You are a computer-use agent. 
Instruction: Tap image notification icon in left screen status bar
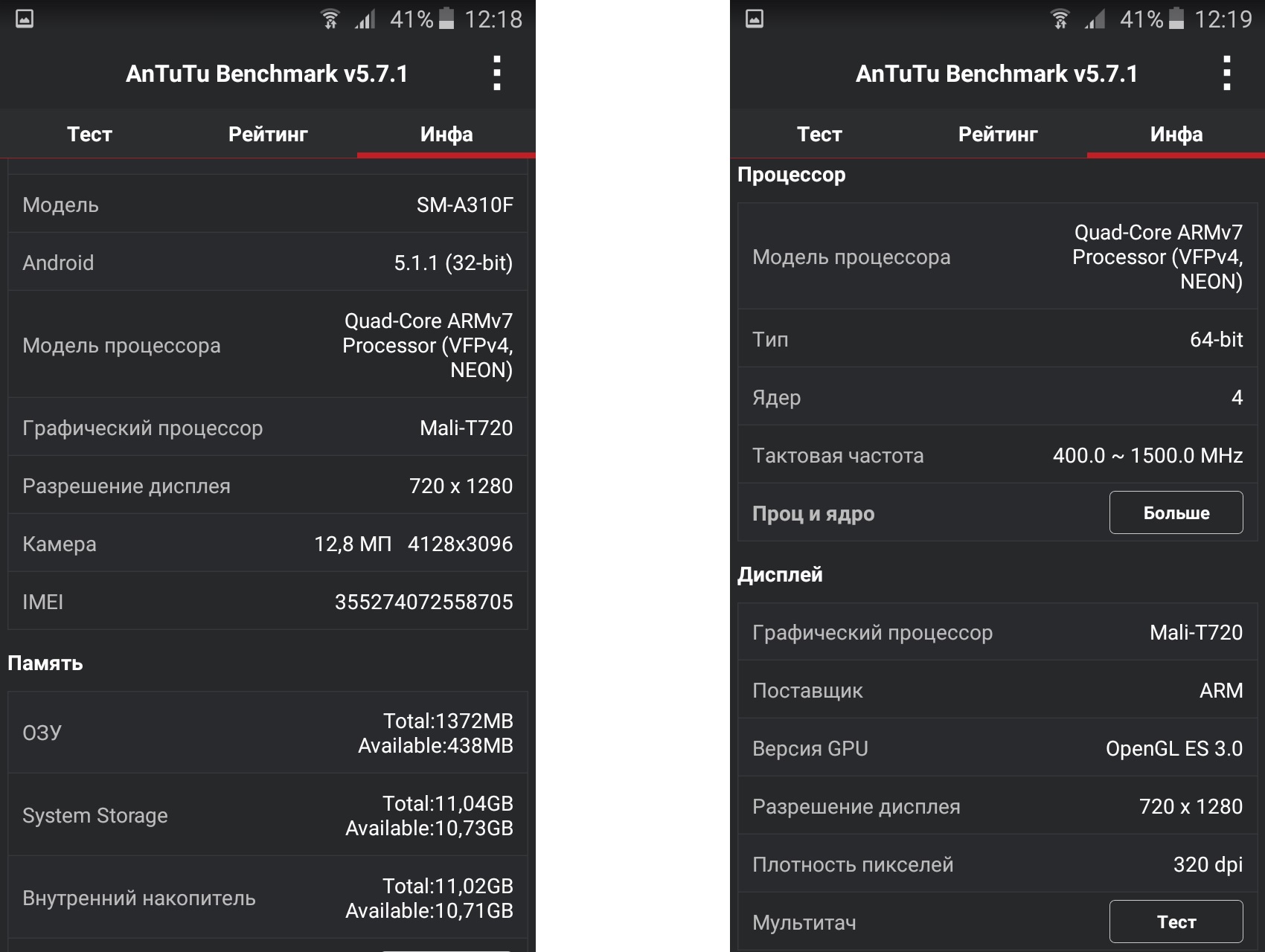(25, 19)
